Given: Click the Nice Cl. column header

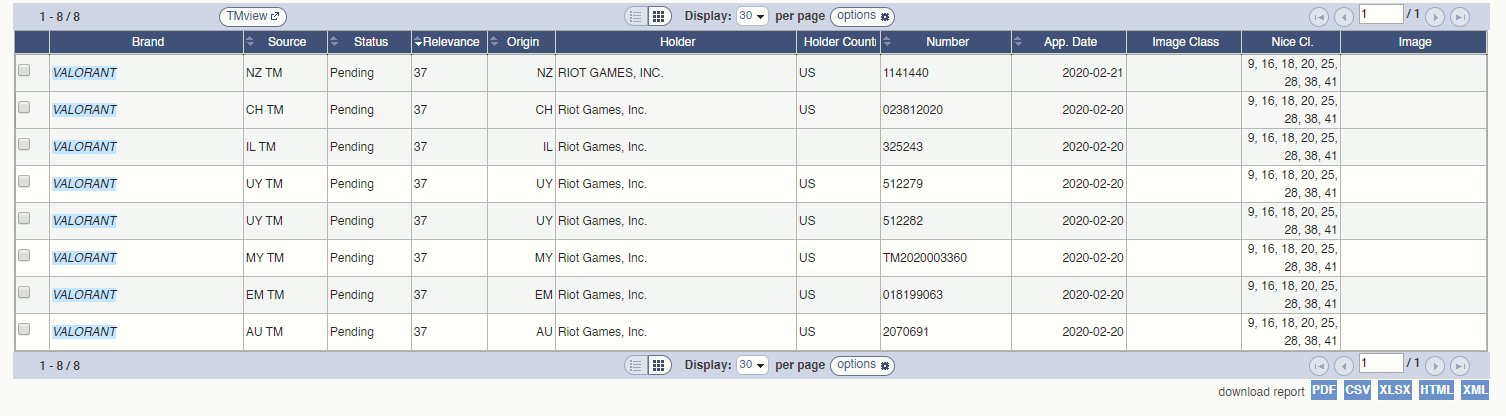Looking at the screenshot, I should point(1291,42).
